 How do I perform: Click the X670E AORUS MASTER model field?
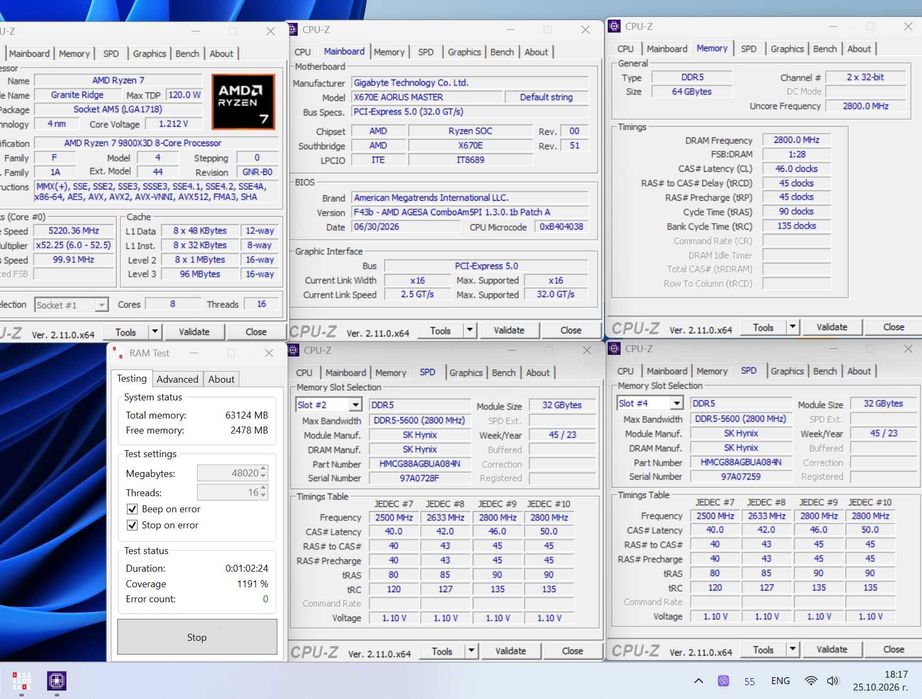point(427,97)
